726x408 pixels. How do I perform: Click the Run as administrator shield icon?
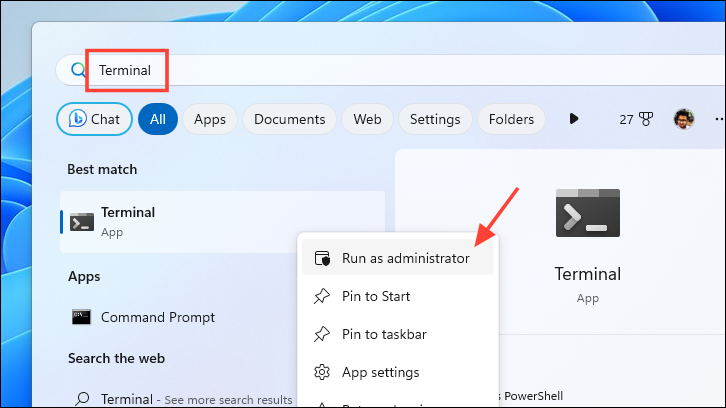[x=322, y=258]
